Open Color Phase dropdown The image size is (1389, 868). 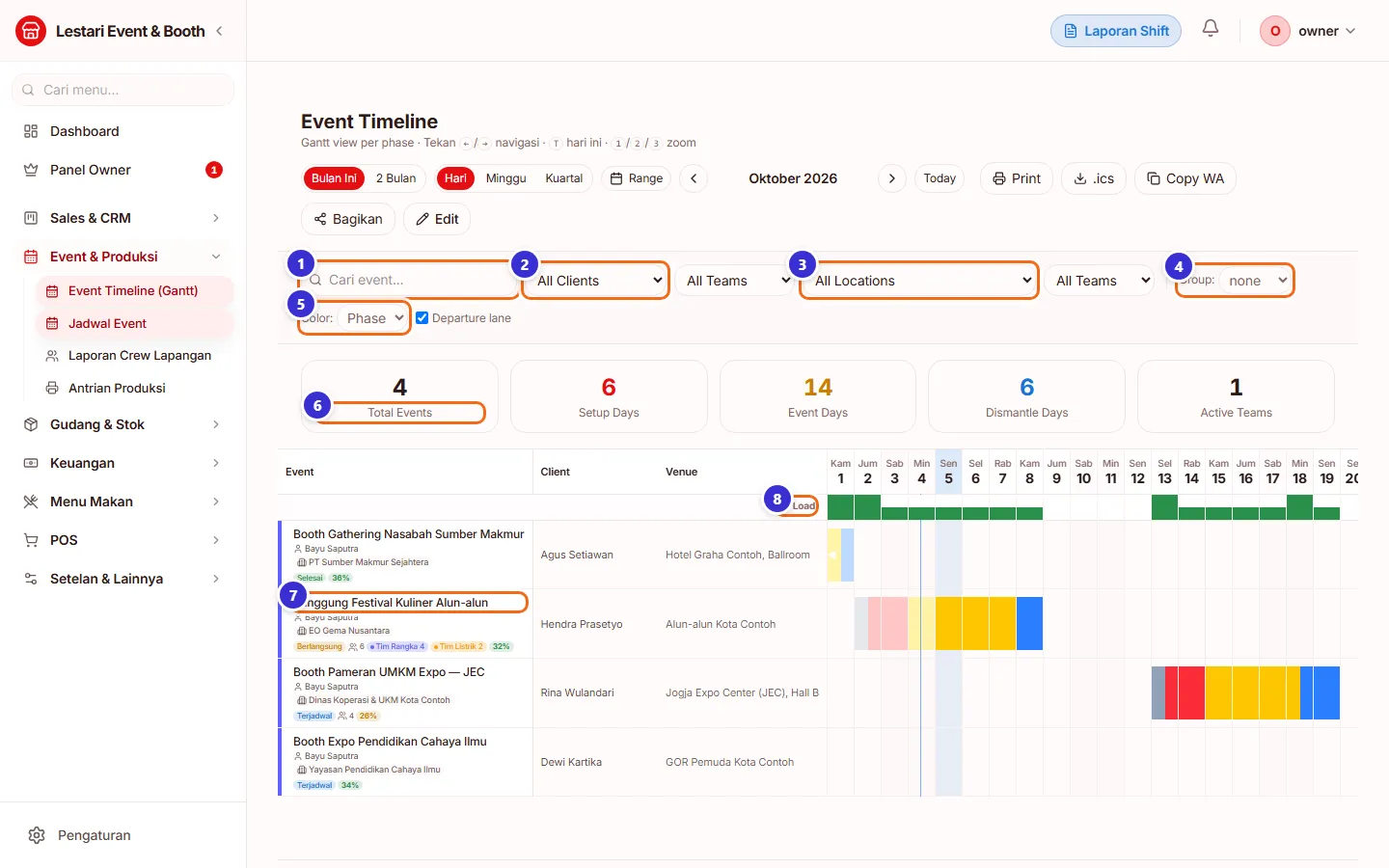(x=373, y=318)
